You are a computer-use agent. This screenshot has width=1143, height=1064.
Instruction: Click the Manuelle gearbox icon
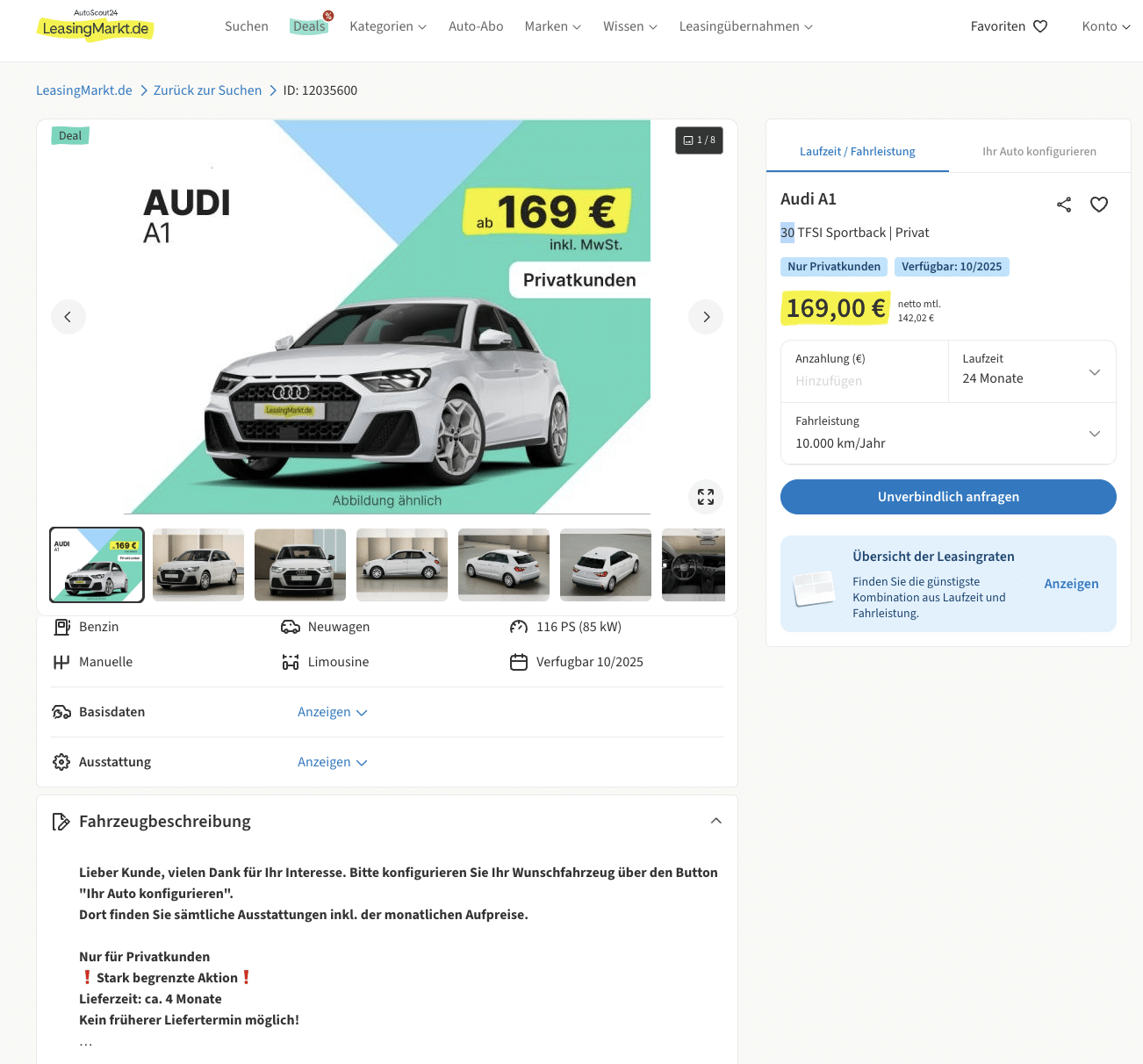(61, 662)
